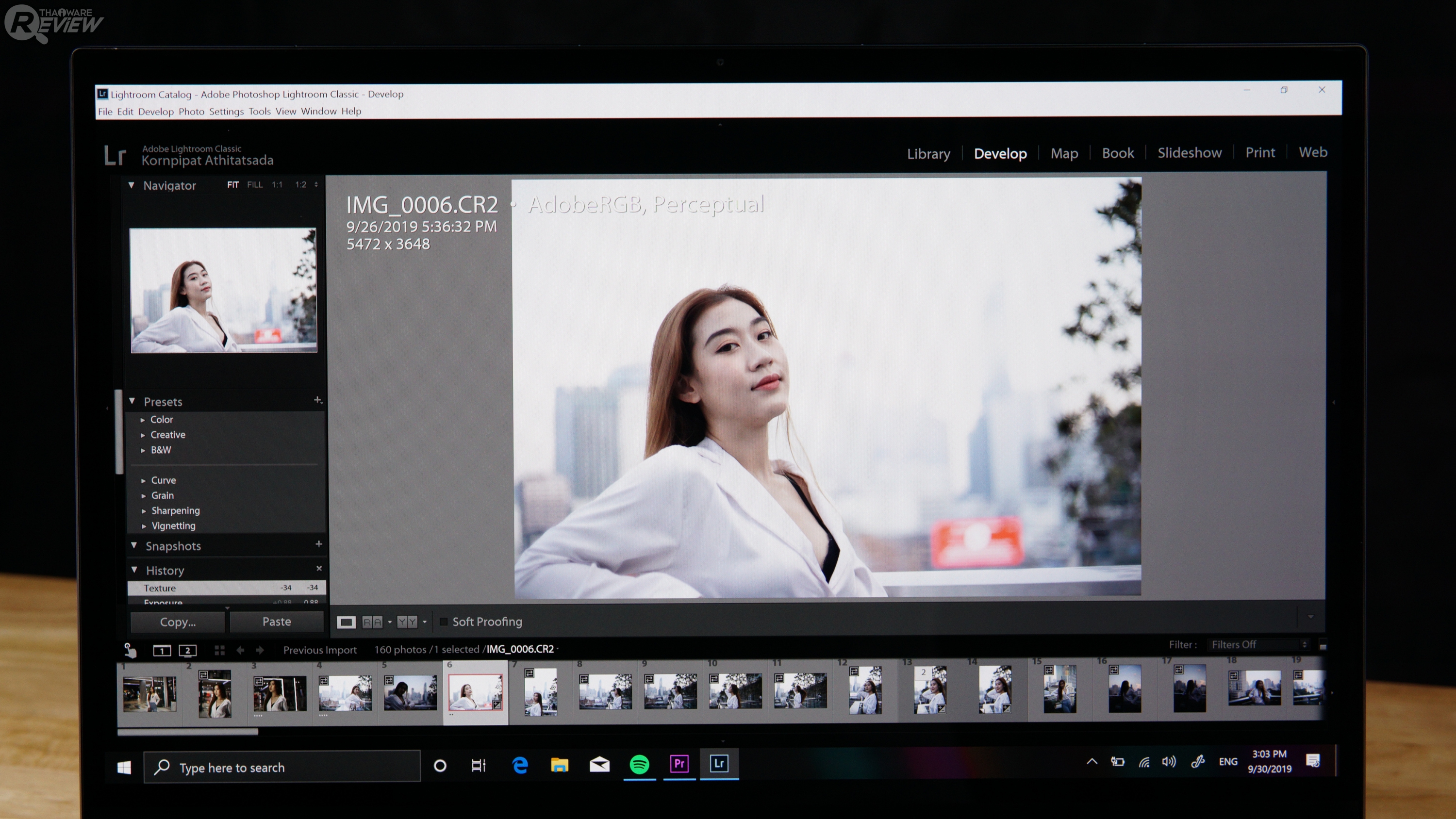Clear History using the X icon

click(x=319, y=568)
